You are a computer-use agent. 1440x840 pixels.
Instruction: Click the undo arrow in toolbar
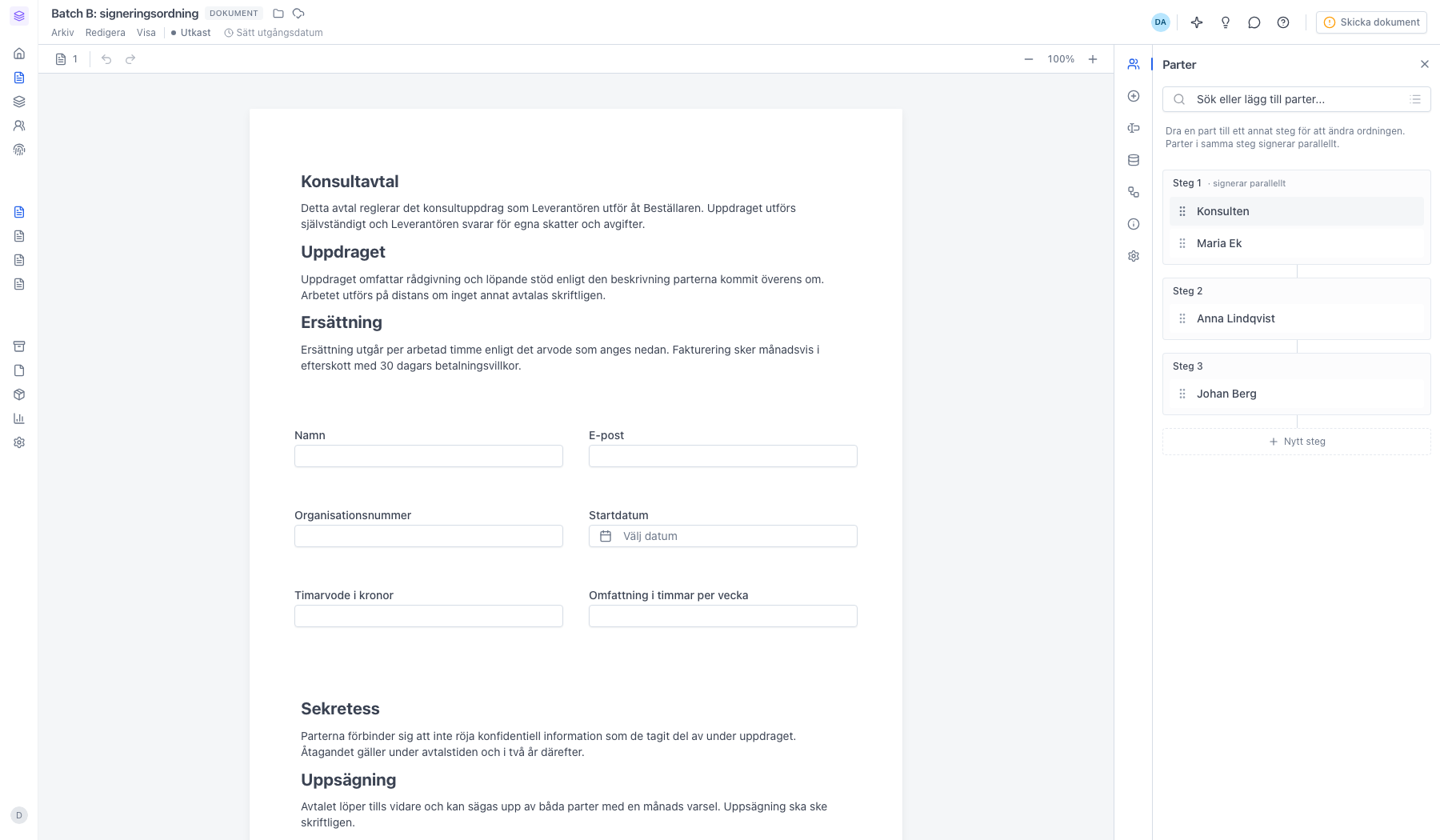[106, 59]
